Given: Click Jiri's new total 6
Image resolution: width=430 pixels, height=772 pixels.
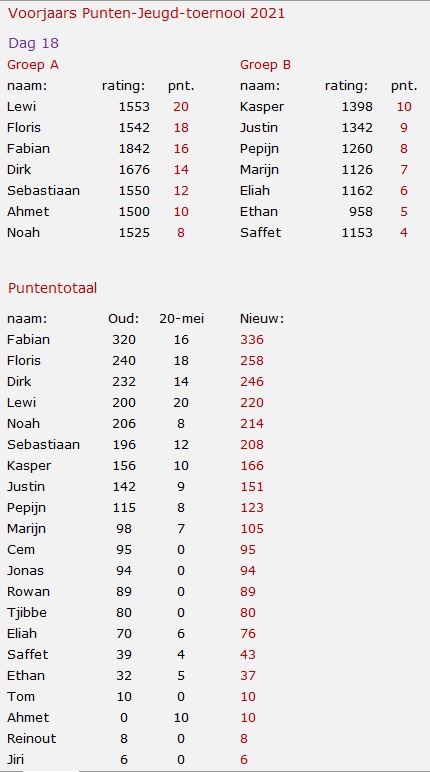Looking at the screenshot, I should click(244, 759).
